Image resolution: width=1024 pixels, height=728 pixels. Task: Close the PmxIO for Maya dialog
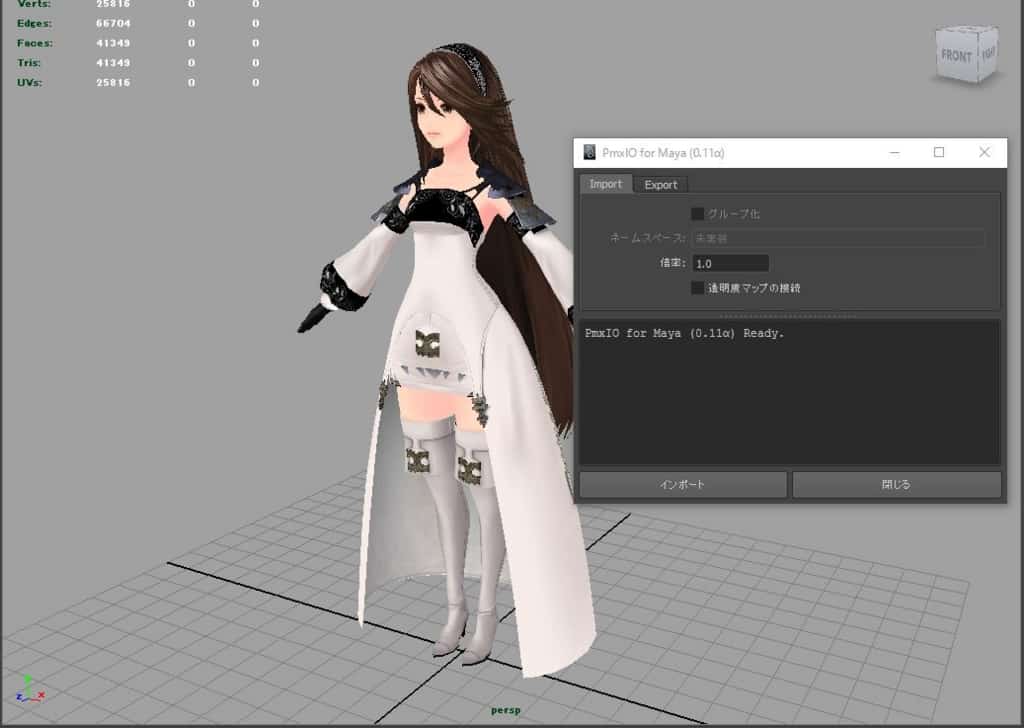[x=984, y=153]
